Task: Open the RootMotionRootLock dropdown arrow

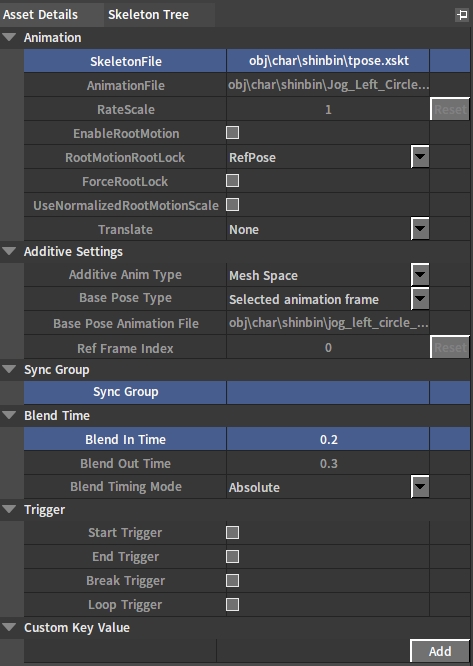Action: [x=420, y=157]
